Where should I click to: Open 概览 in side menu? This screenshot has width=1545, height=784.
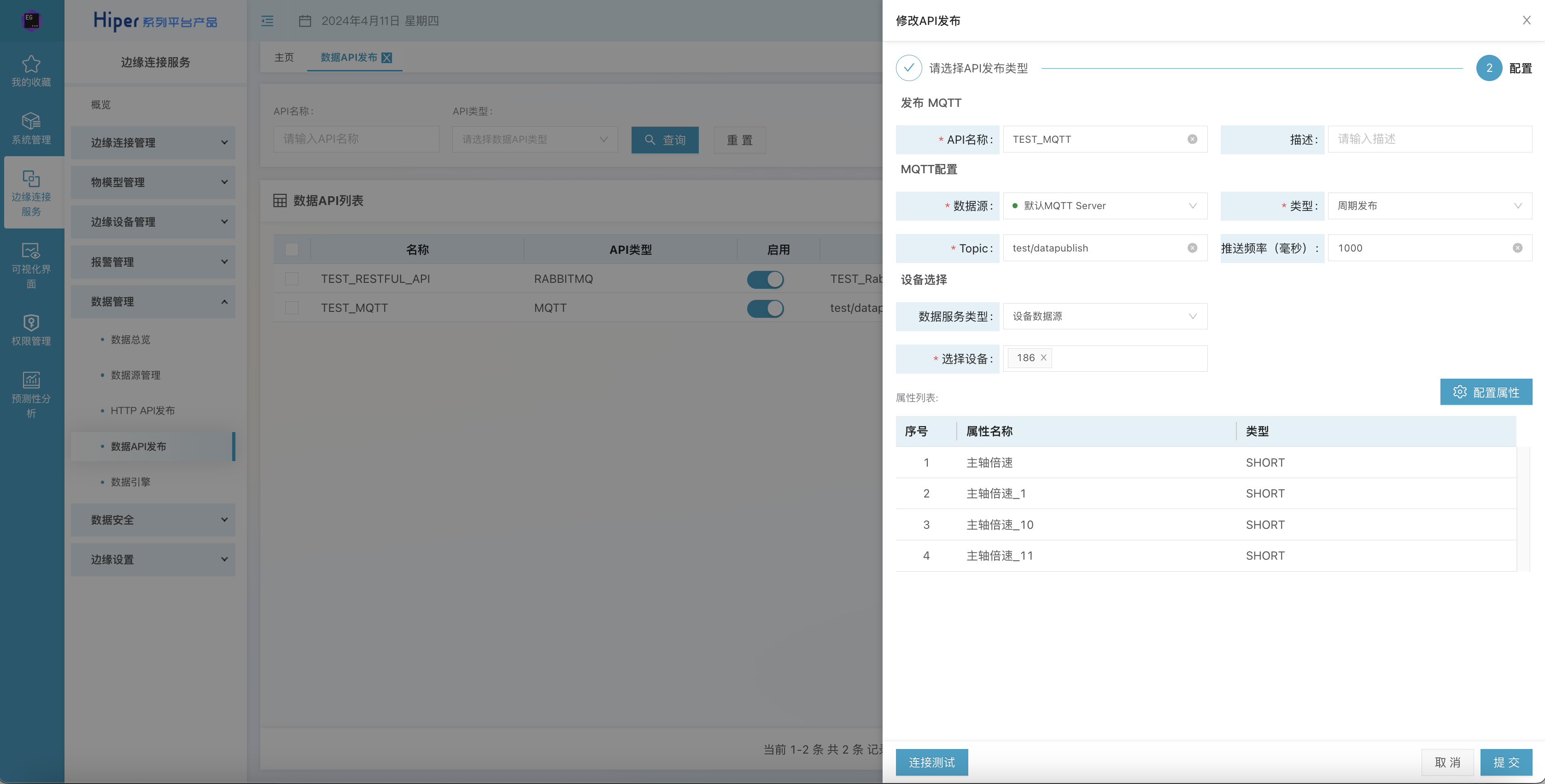pos(101,105)
